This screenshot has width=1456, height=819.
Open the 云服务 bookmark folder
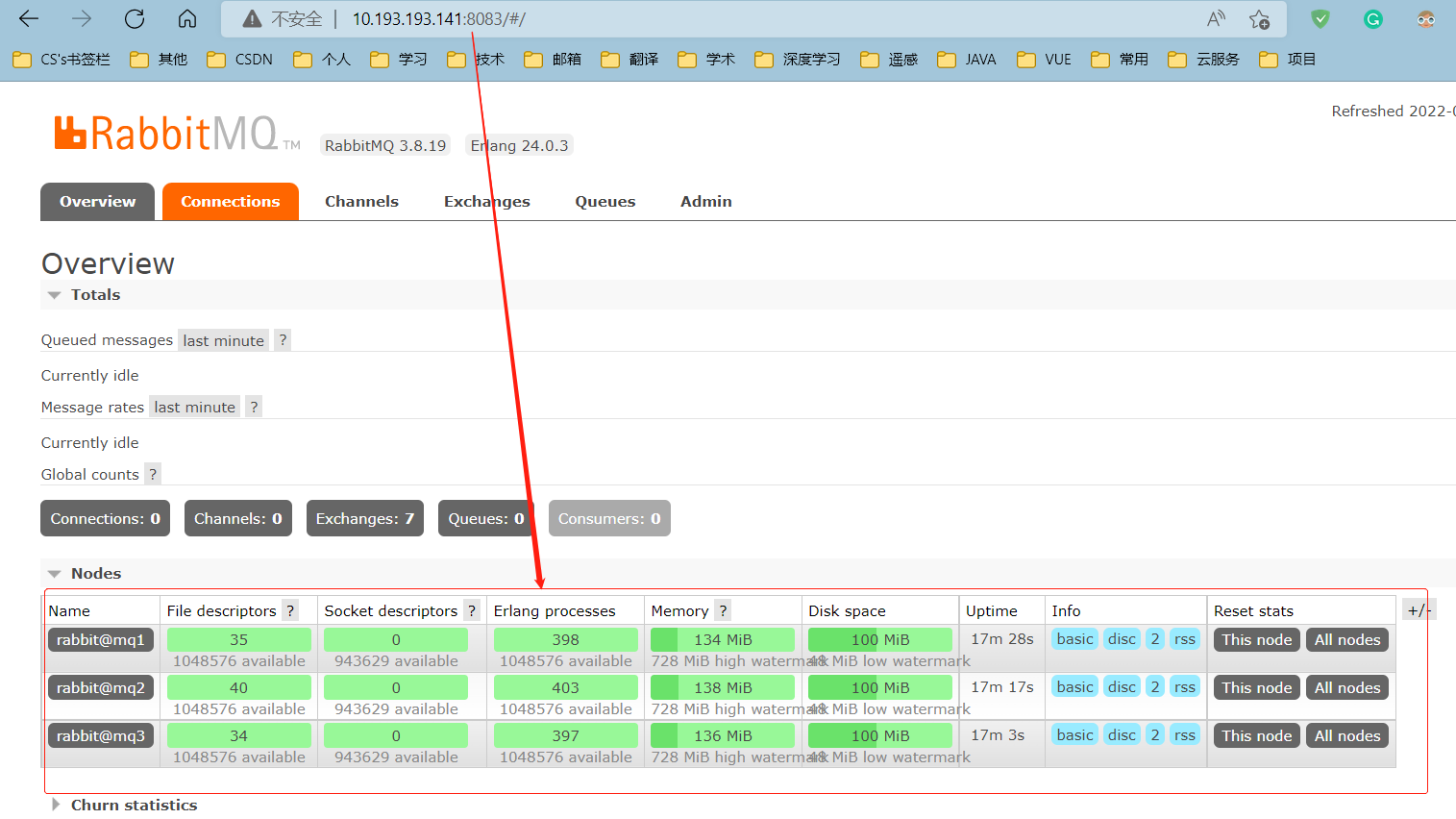1203,60
